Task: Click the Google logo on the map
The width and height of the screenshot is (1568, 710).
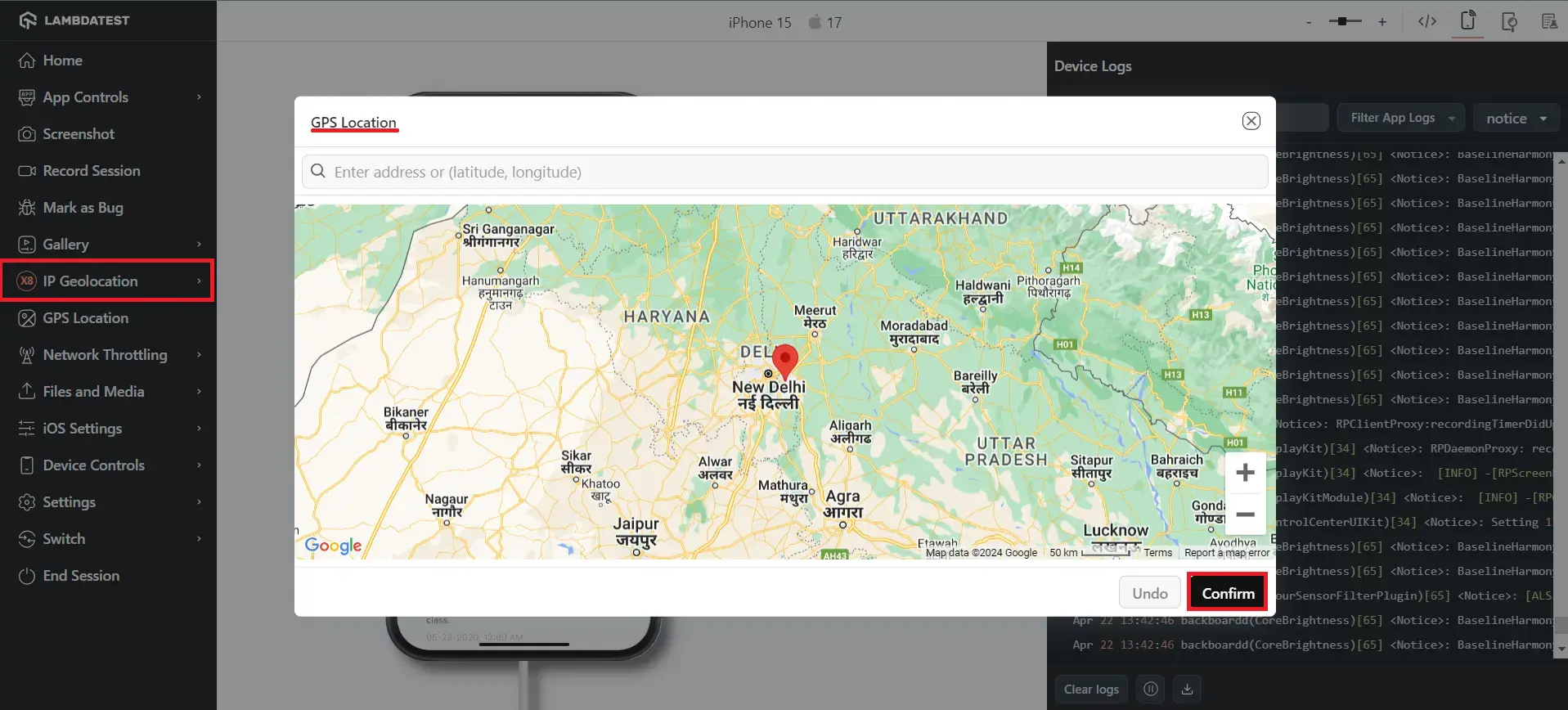Action: (x=333, y=546)
